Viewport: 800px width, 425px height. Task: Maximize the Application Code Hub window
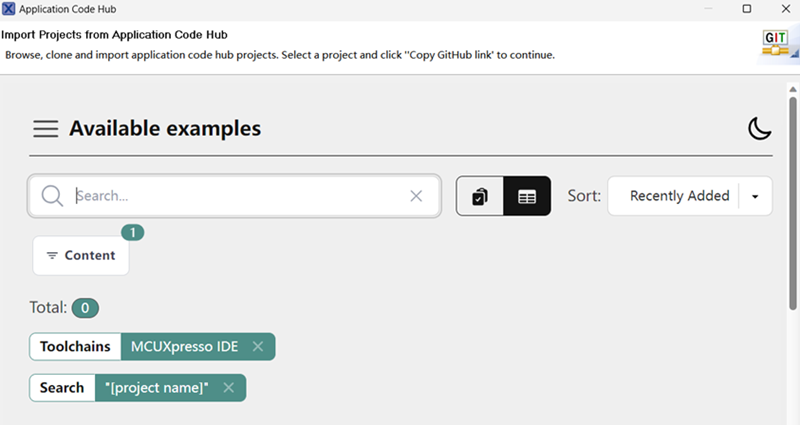[x=746, y=8]
